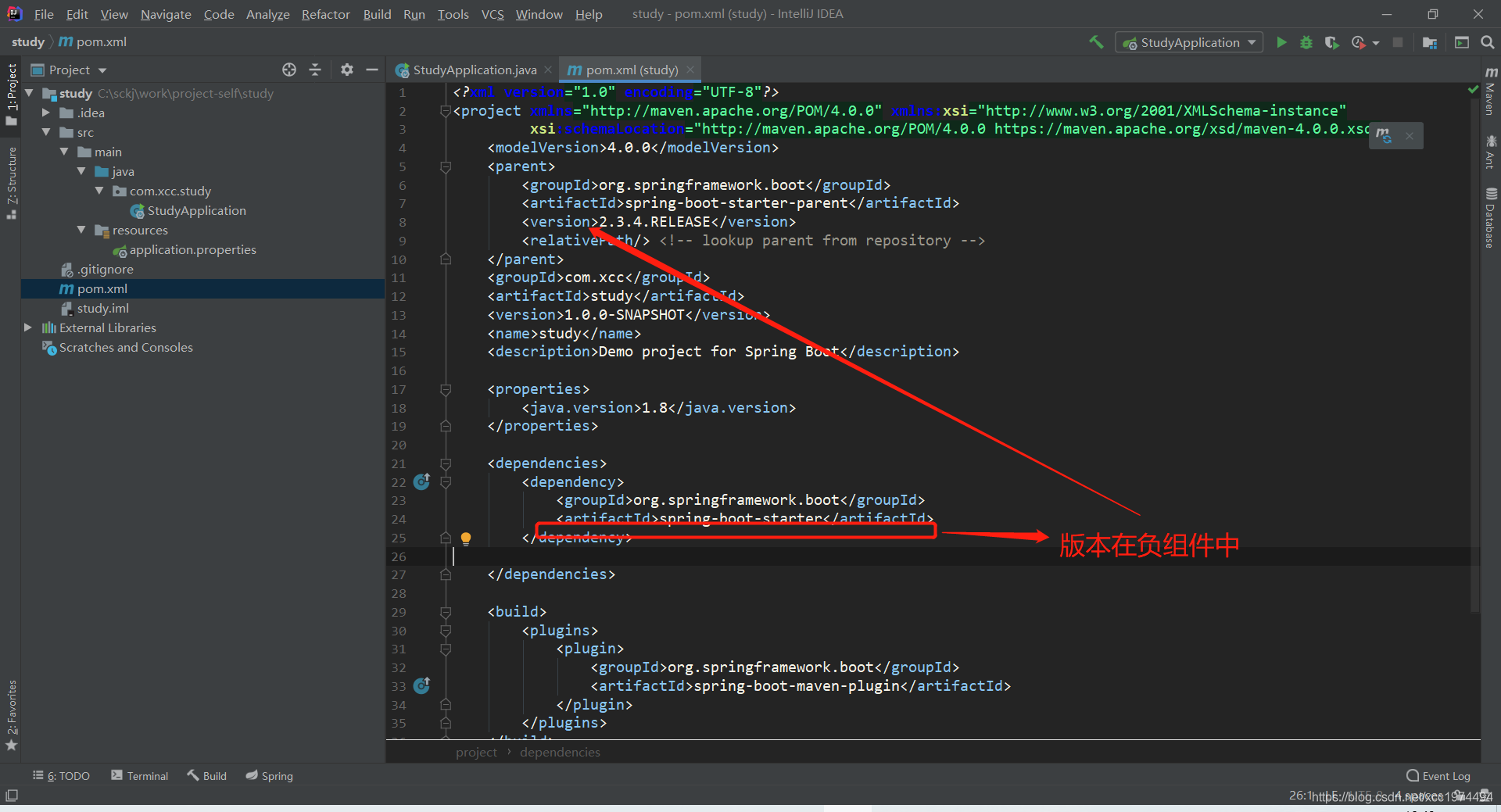Image resolution: width=1501 pixels, height=812 pixels.
Task: Open the Database tool window
Action: point(1490,218)
